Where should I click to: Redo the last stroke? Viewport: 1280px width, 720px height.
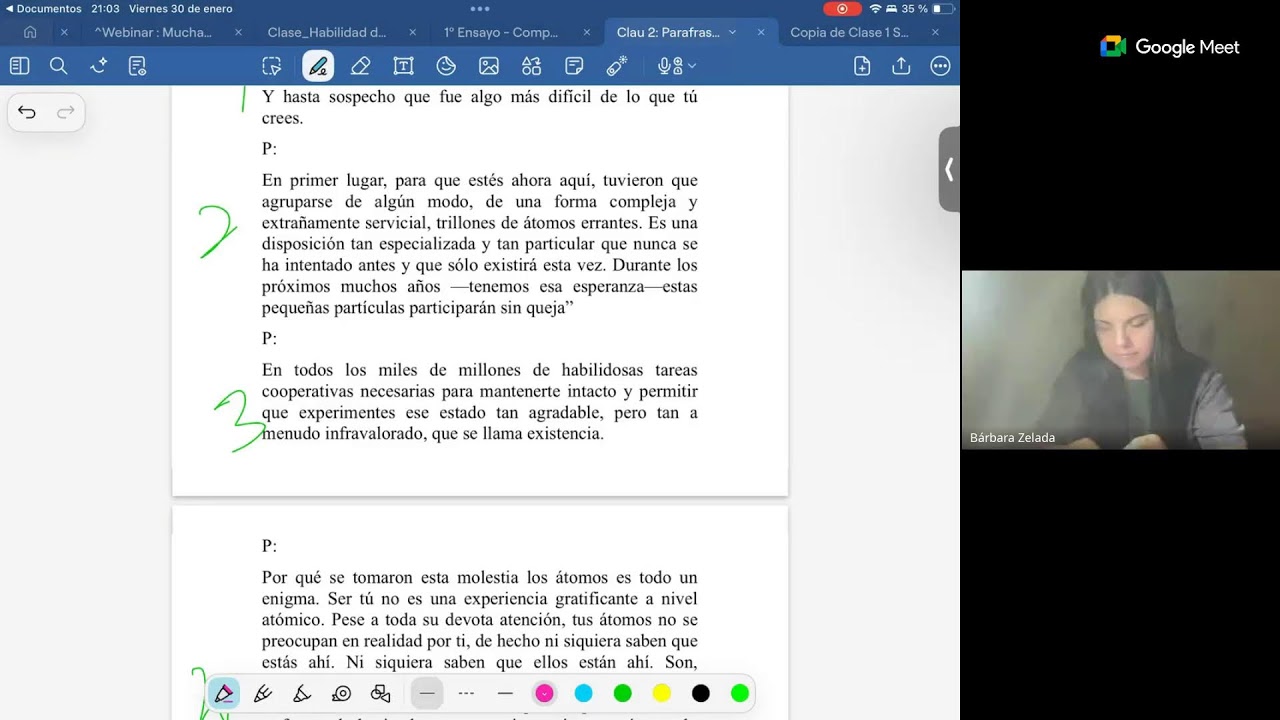pos(66,112)
